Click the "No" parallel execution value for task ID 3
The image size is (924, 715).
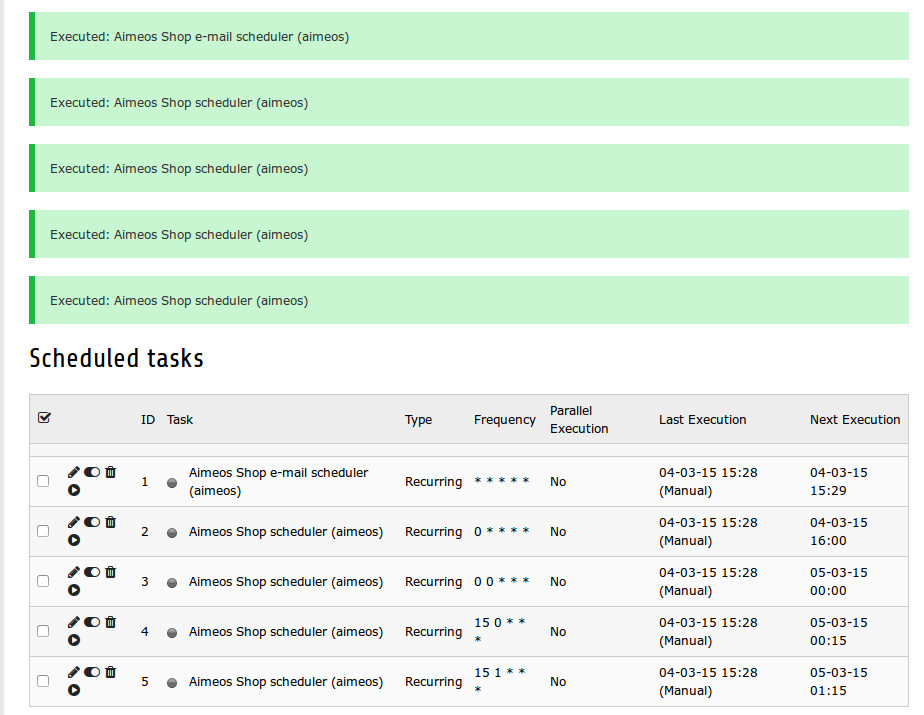[x=558, y=582]
